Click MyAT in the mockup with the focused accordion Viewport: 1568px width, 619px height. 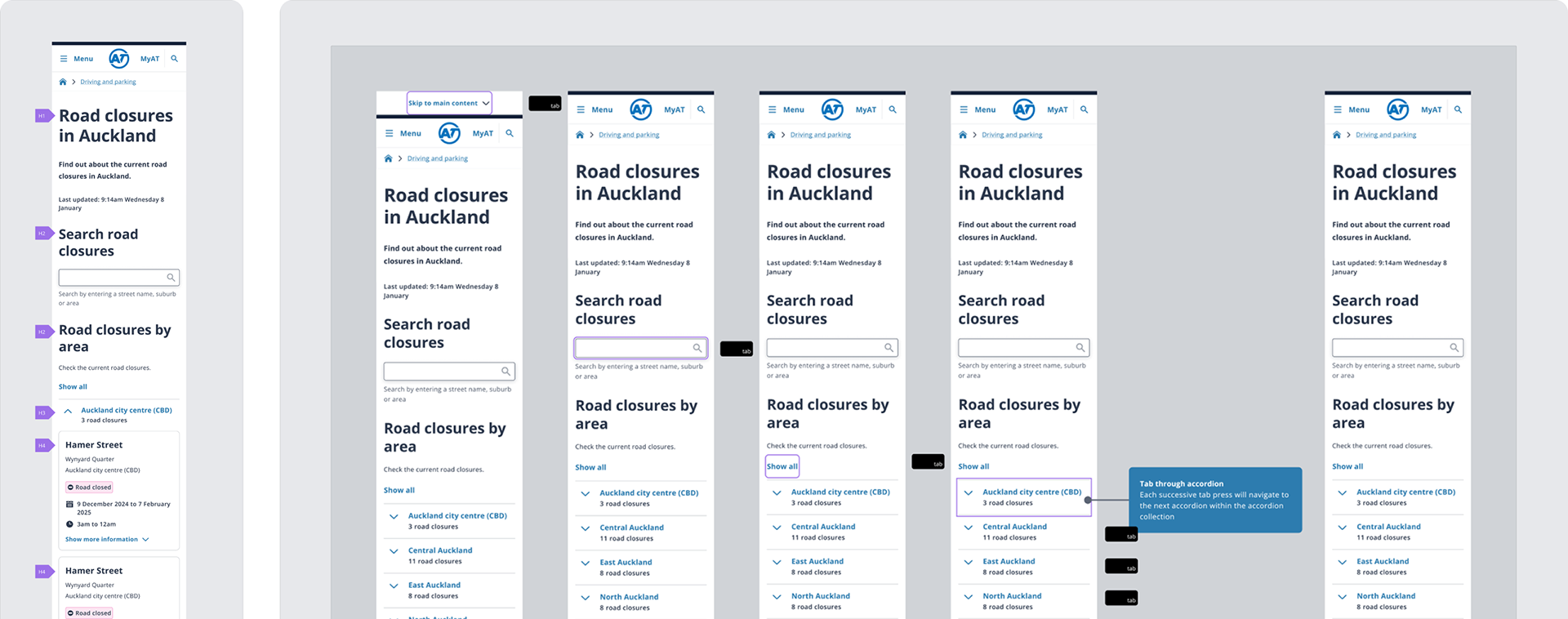pos(1058,109)
